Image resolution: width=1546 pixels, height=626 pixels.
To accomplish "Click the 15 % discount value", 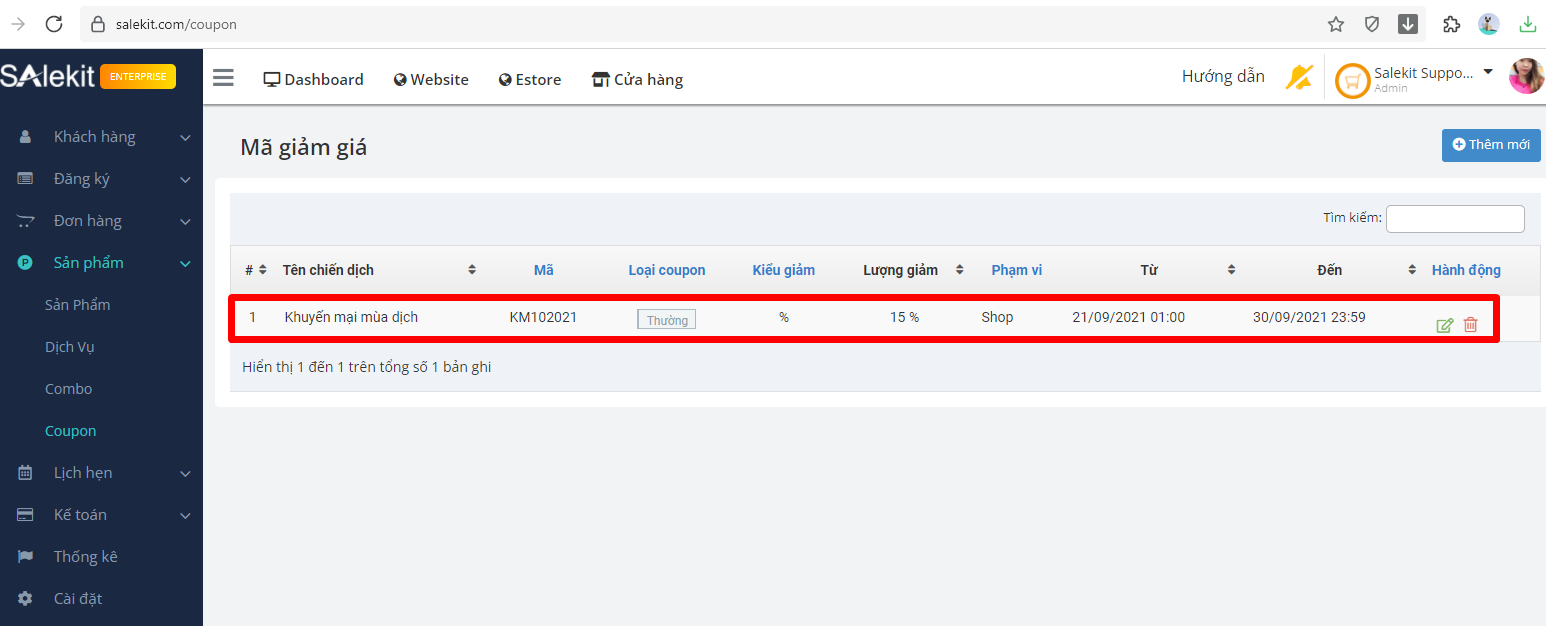I will point(904,317).
